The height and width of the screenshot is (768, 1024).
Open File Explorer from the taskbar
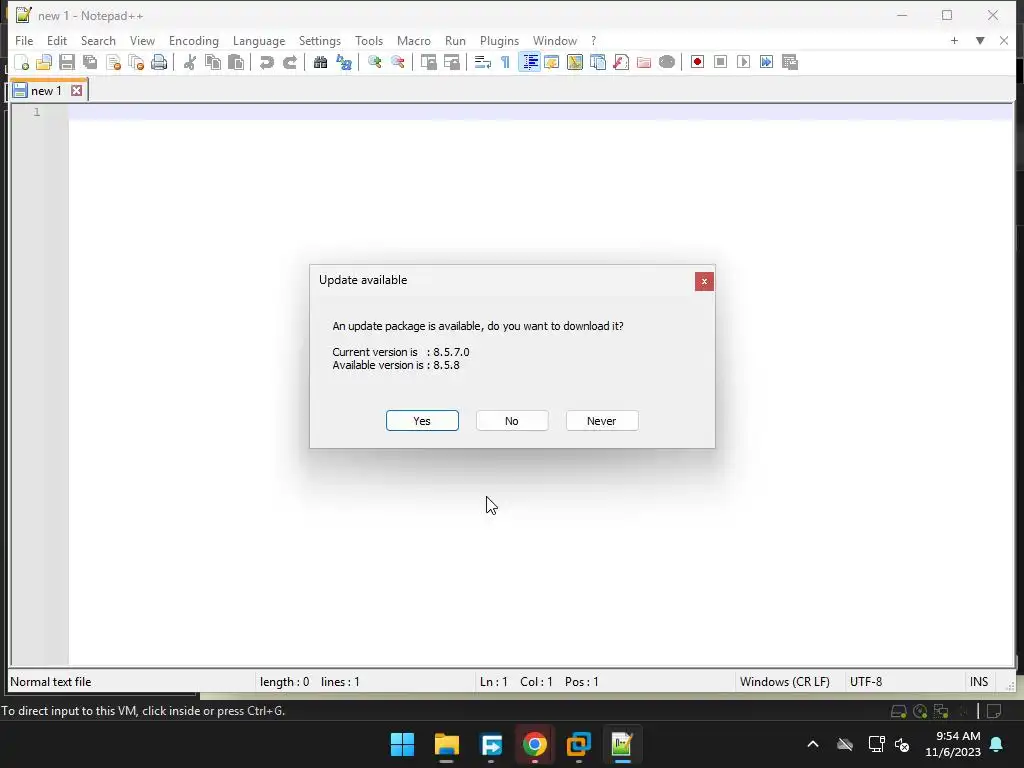pyautogui.click(x=447, y=744)
